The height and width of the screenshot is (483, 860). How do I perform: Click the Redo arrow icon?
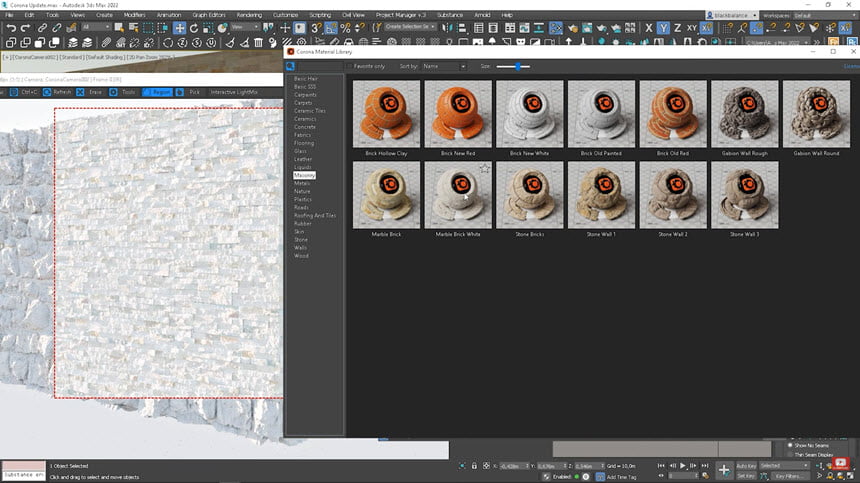pos(25,28)
